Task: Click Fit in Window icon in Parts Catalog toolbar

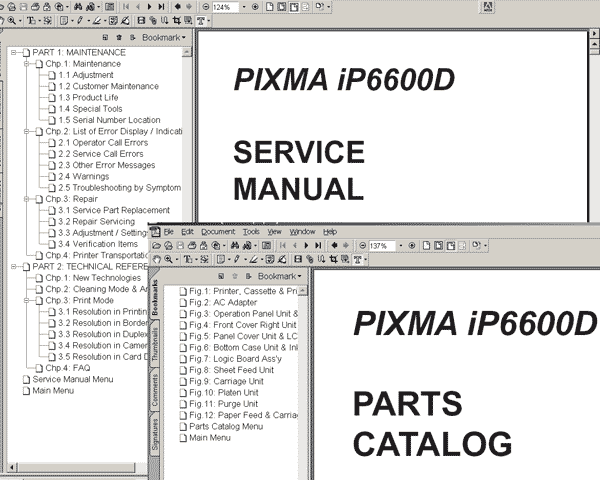Action: click(439, 246)
